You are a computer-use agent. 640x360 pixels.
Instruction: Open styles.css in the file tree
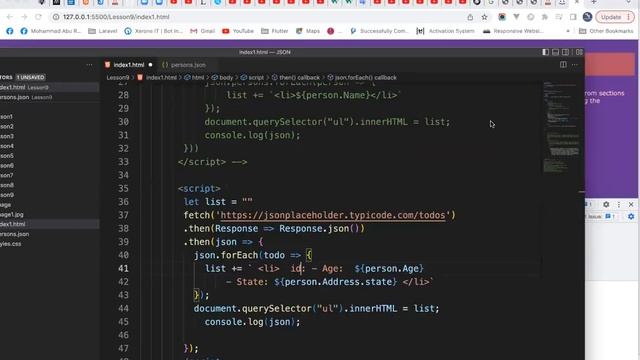point(49,244)
